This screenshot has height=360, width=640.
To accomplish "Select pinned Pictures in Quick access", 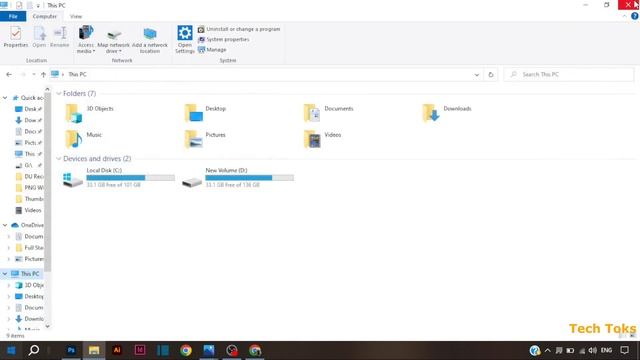I will point(28,143).
